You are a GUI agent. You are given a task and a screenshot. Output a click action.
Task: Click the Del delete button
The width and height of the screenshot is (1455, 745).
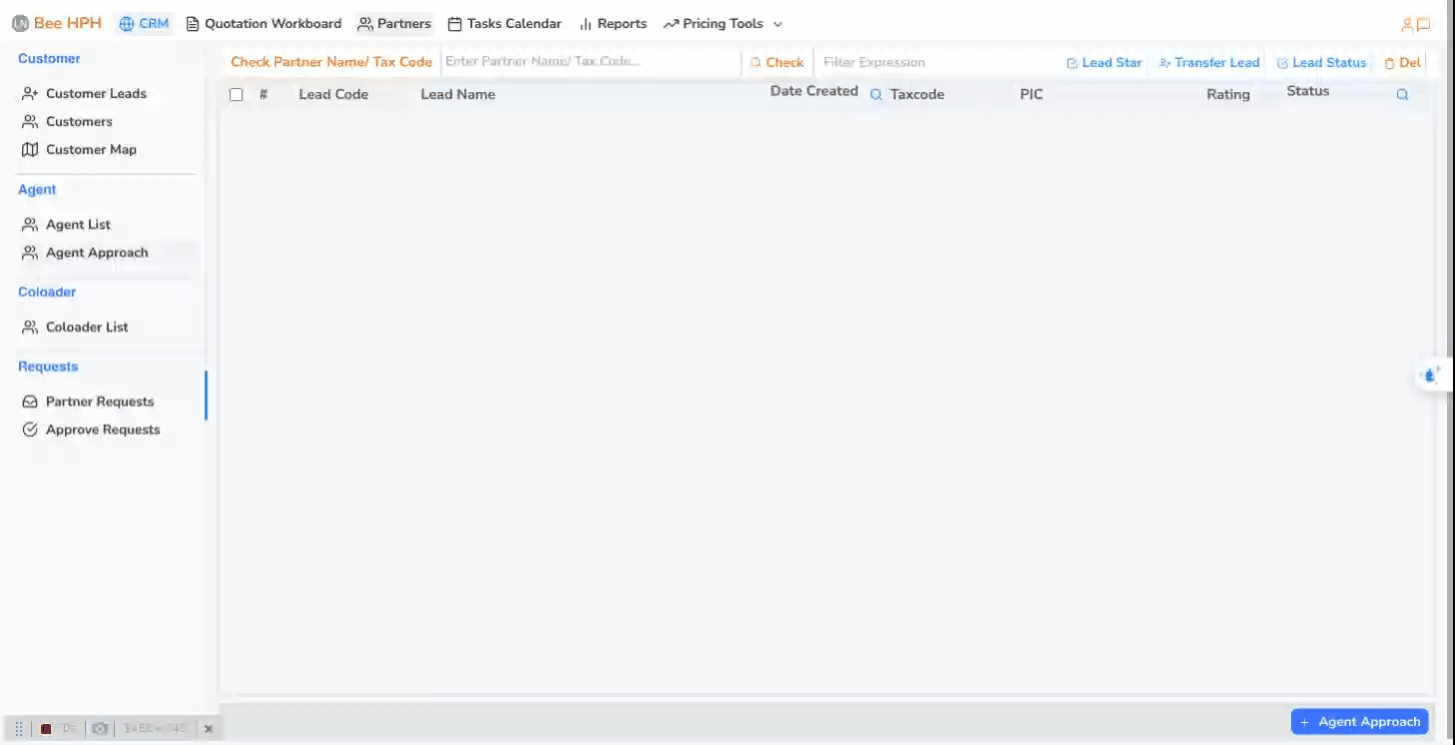[x=1402, y=62]
